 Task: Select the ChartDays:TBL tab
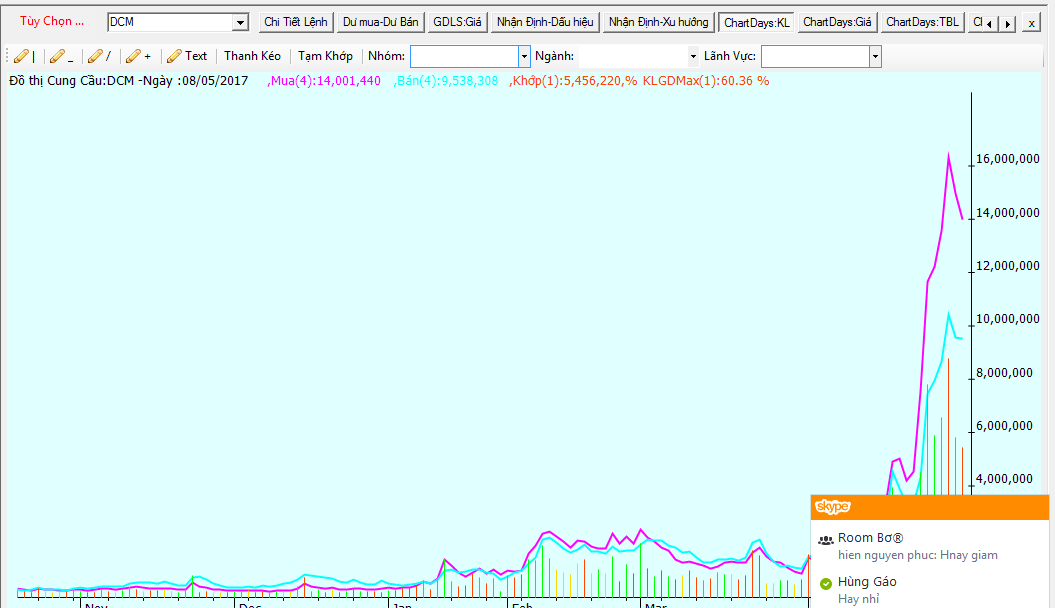point(922,22)
